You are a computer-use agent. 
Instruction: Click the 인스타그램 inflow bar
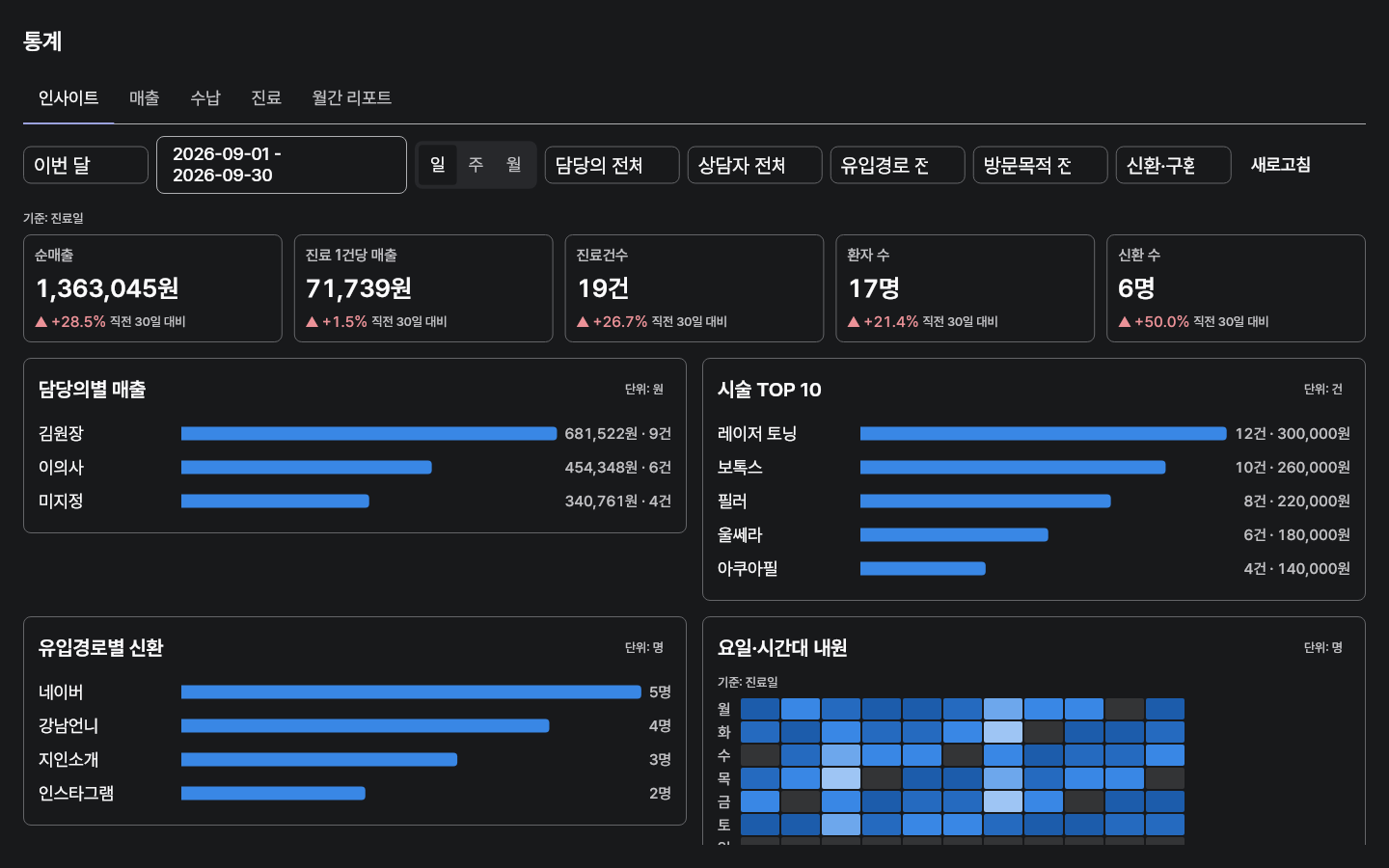click(x=273, y=794)
